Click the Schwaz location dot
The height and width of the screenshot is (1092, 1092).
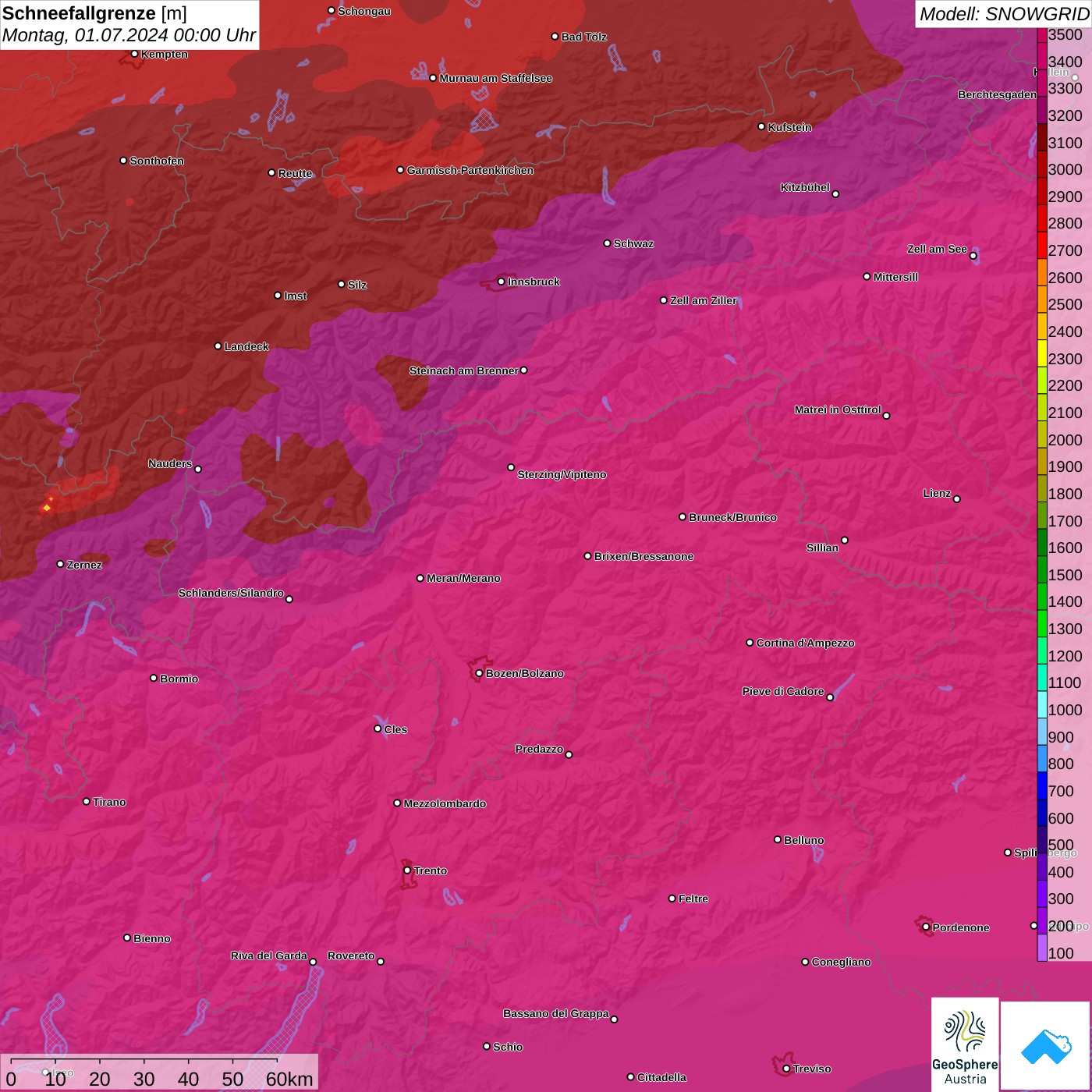(x=607, y=243)
